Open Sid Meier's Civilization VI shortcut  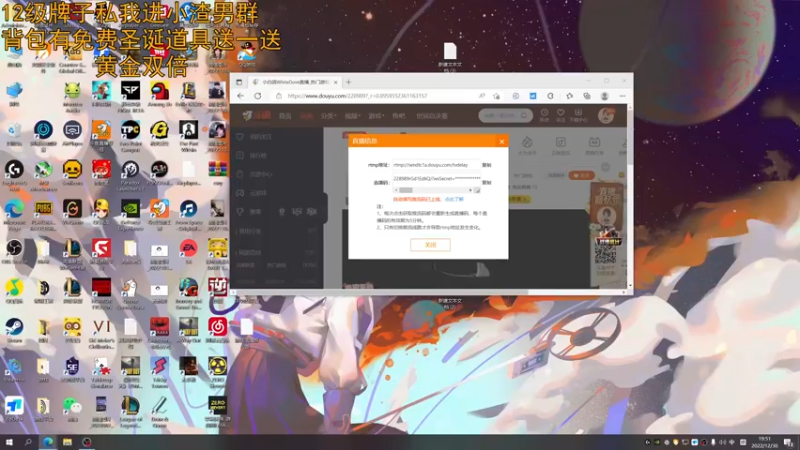[x=101, y=333]
